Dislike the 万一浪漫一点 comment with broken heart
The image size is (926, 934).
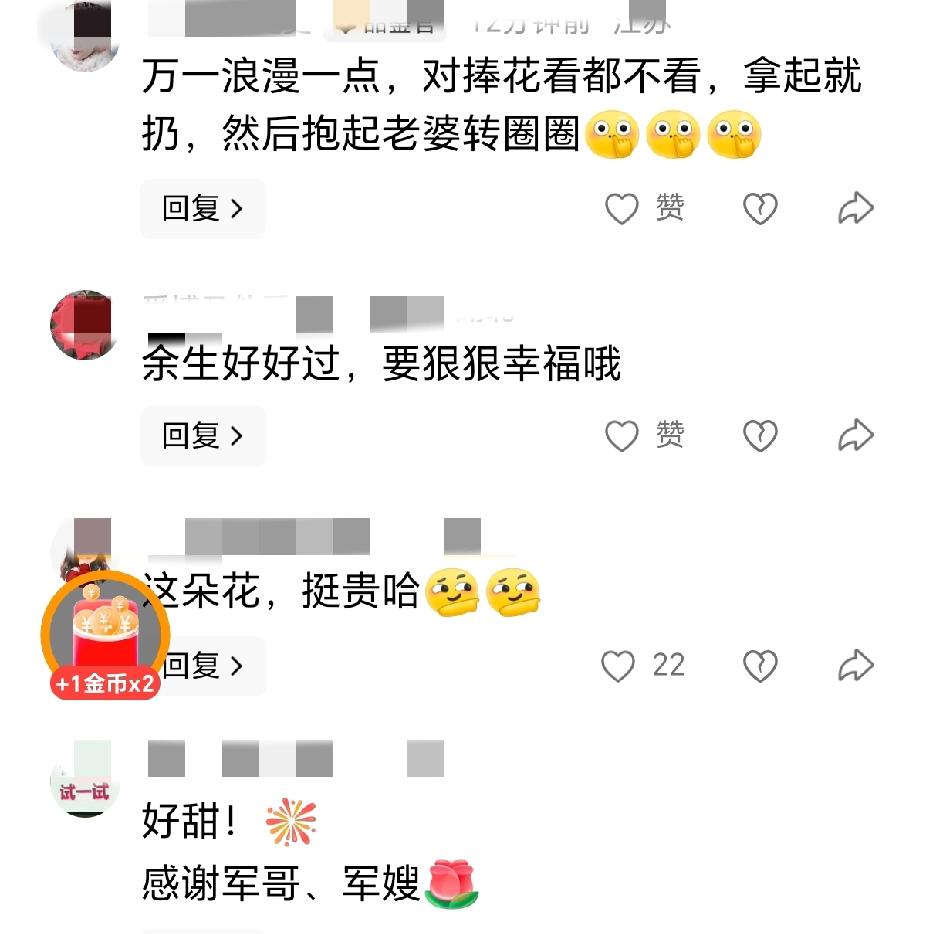pos(760,208)
